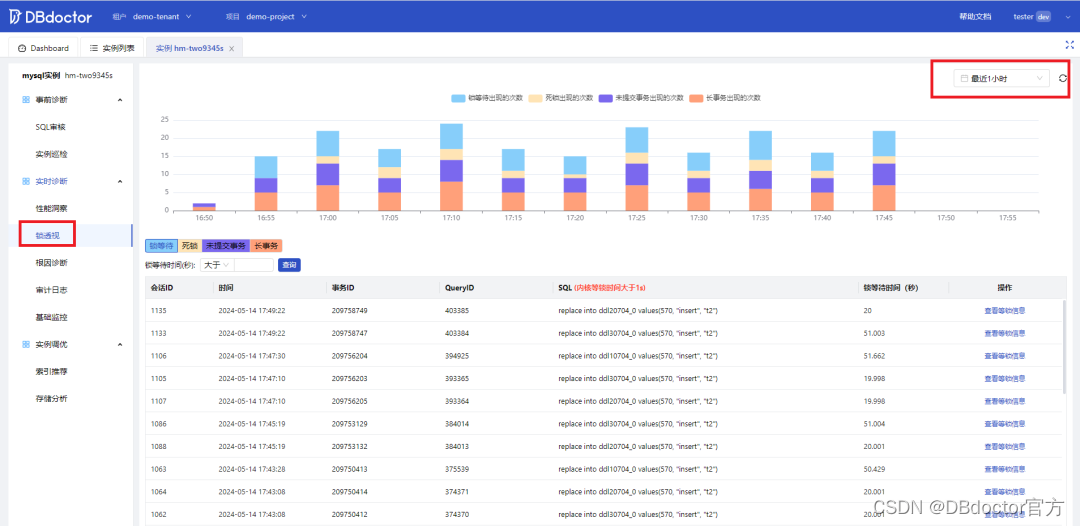
Task: Click QueryID 394925 cell
Action: click(457, 356)
